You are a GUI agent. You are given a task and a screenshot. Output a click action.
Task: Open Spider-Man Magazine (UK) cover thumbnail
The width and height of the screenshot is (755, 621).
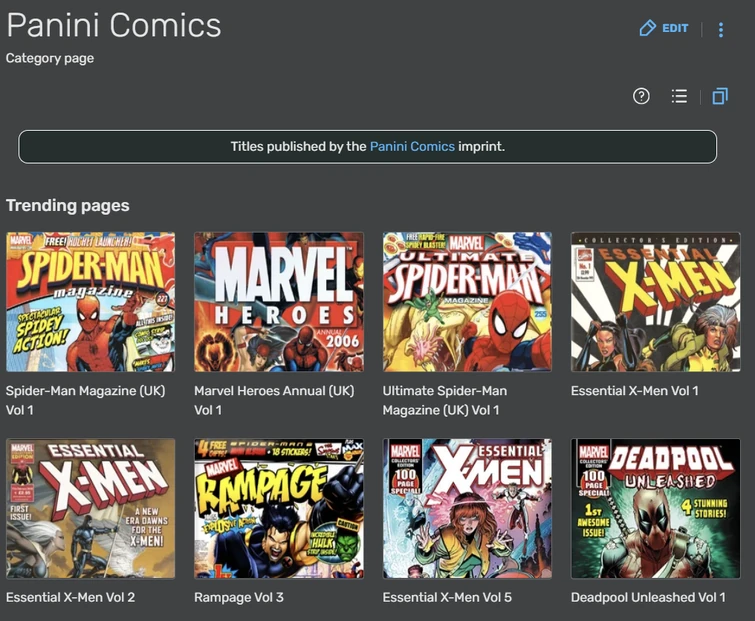click(91, 302)
